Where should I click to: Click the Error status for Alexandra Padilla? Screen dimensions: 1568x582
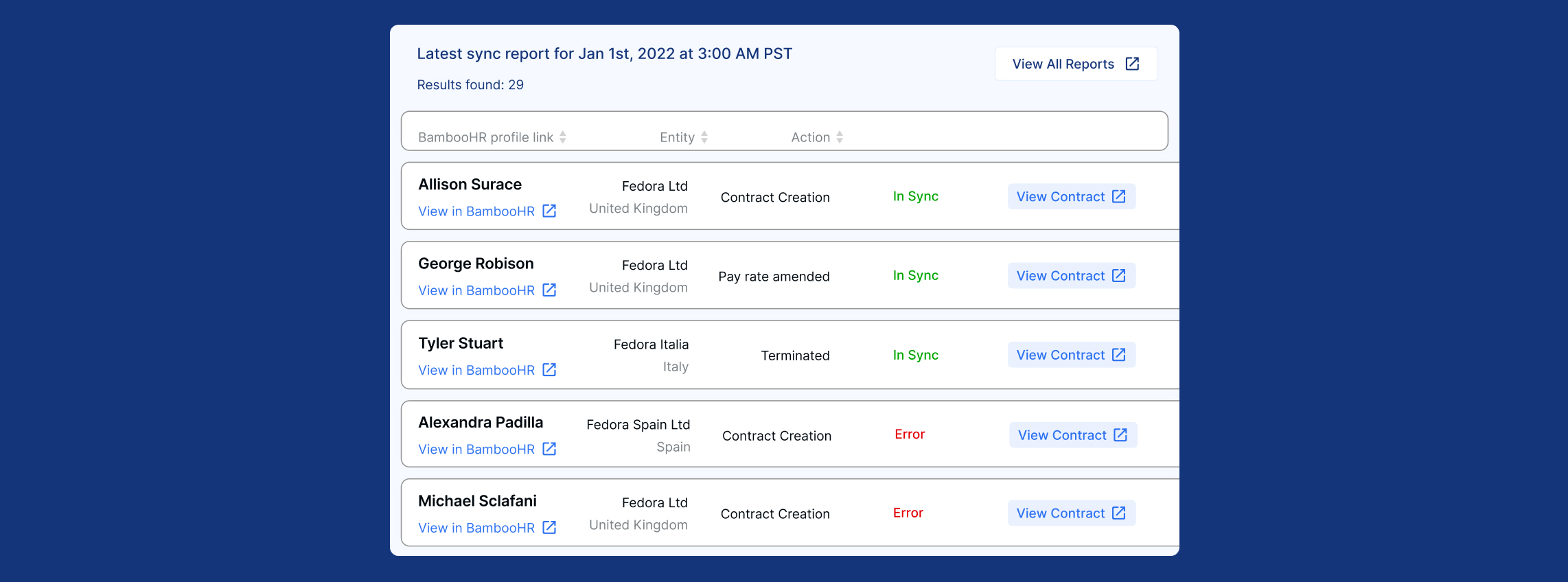(x=910, y=434)
